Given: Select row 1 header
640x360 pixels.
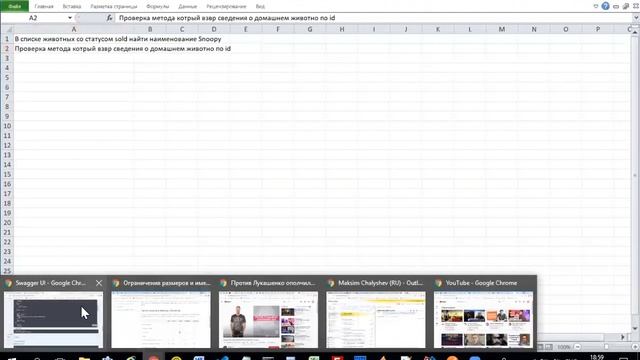Looking at the screenshot, I should pyautogui.click(x=7, y=39).
